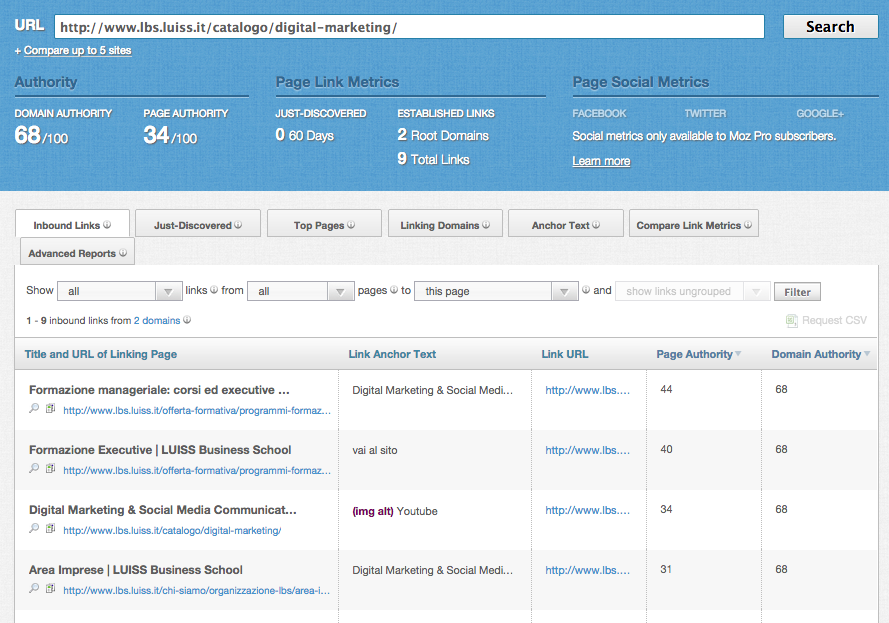Click the Page Authority column header text

(695, 354)
